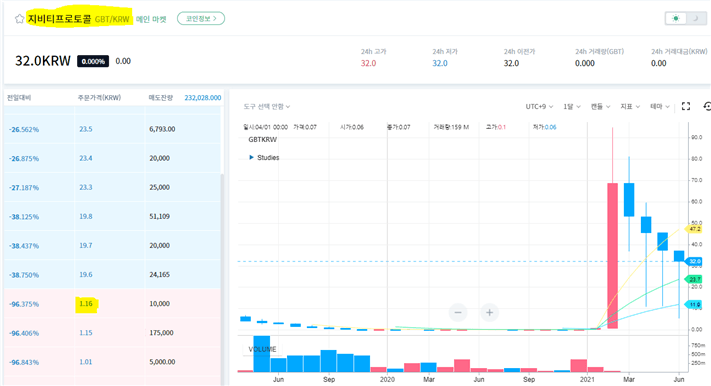This screenshot has width=711, height=386.
Task: Click sell quantity 51,109
Action: pyautogui.click(x=159, y=216)
